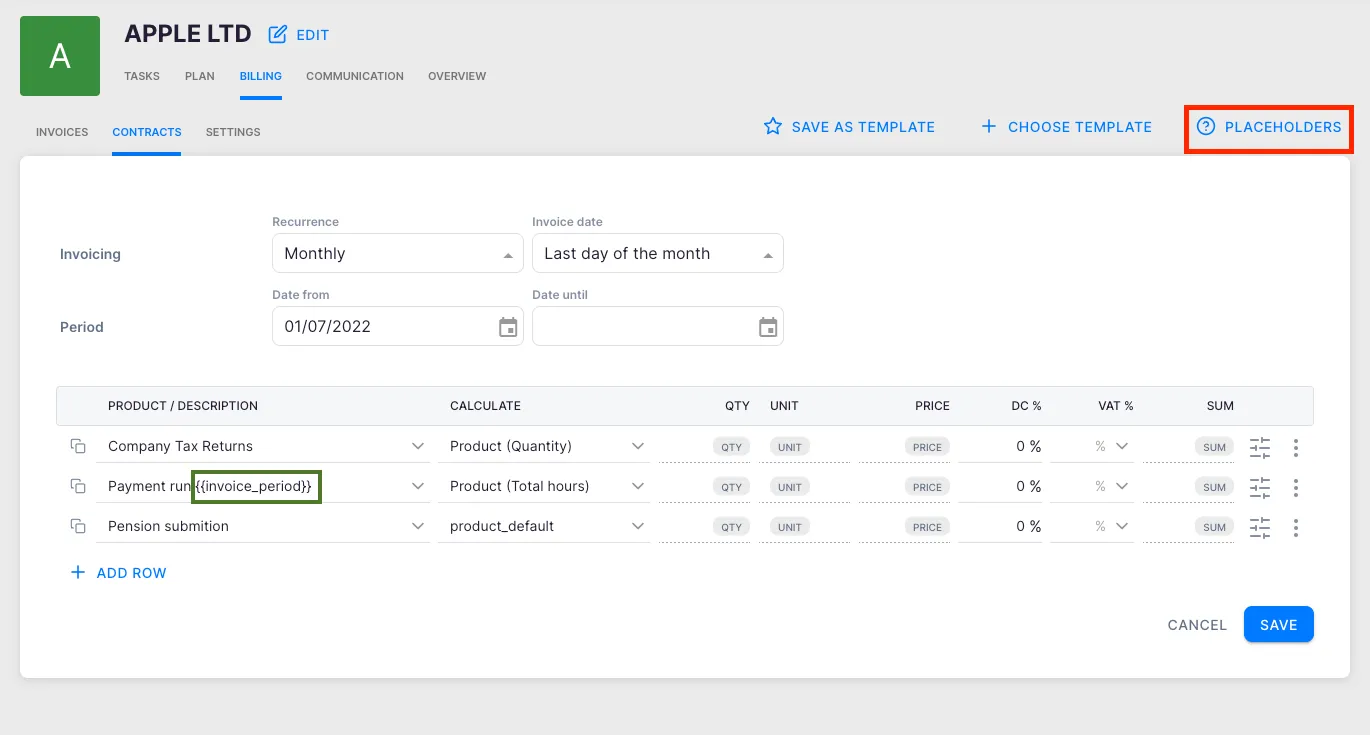Click the copy icon beside Company Tax Returns
This screenshot has width=1370, height=735.
tap(77, 446)
